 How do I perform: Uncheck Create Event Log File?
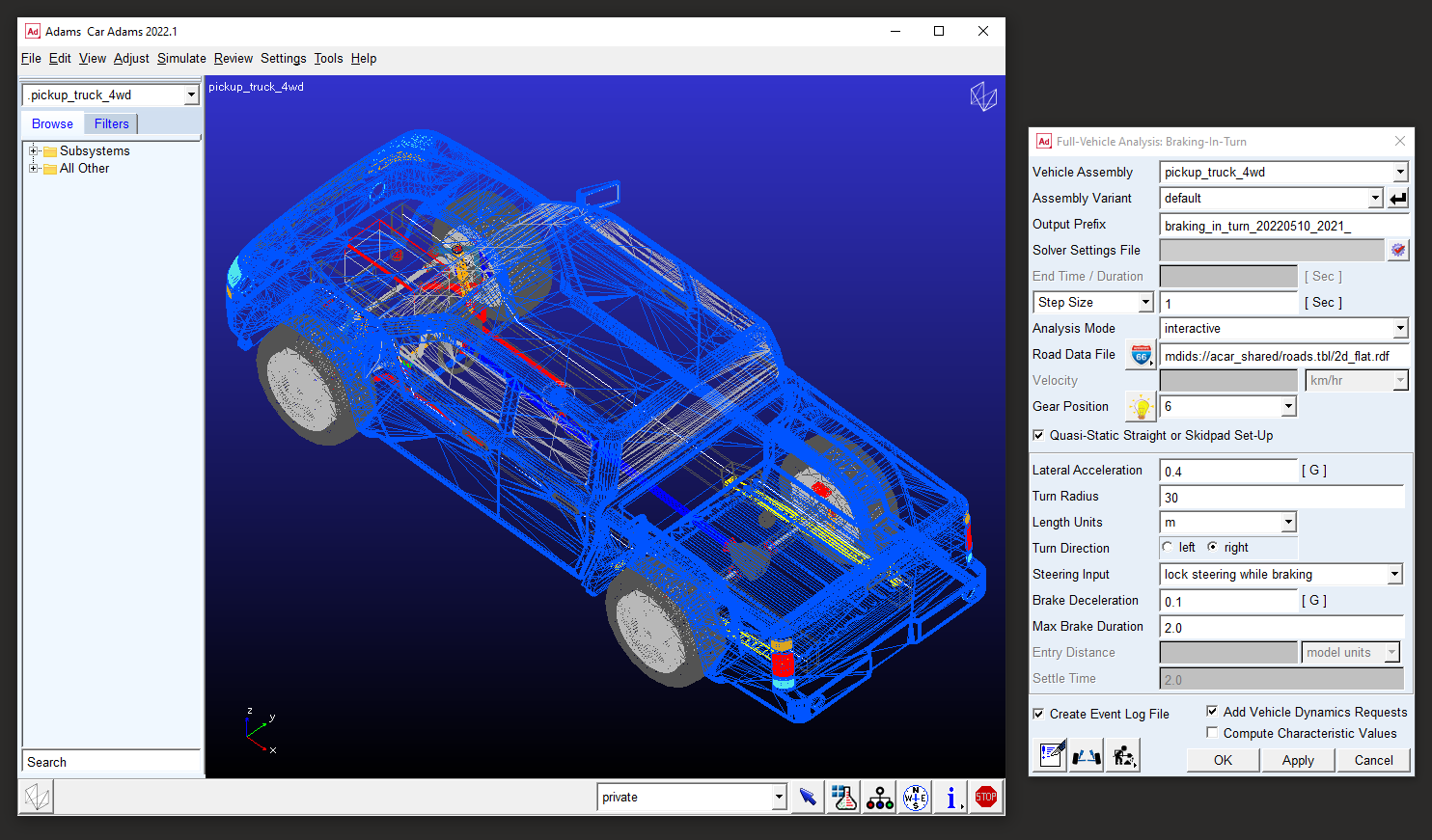tap(1038, 714)
